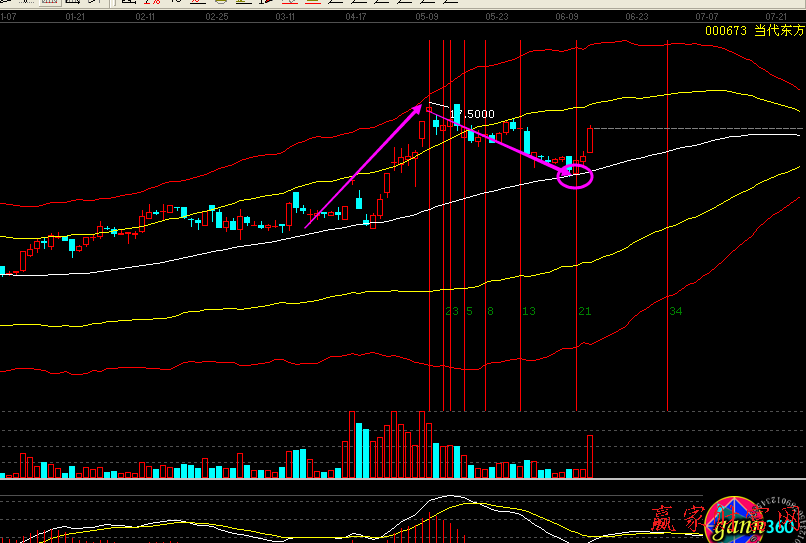Select the time cycle marker labeled 21
Image resolution: width=806 pixels, height=543 pixels.
(x=585, y=312)
